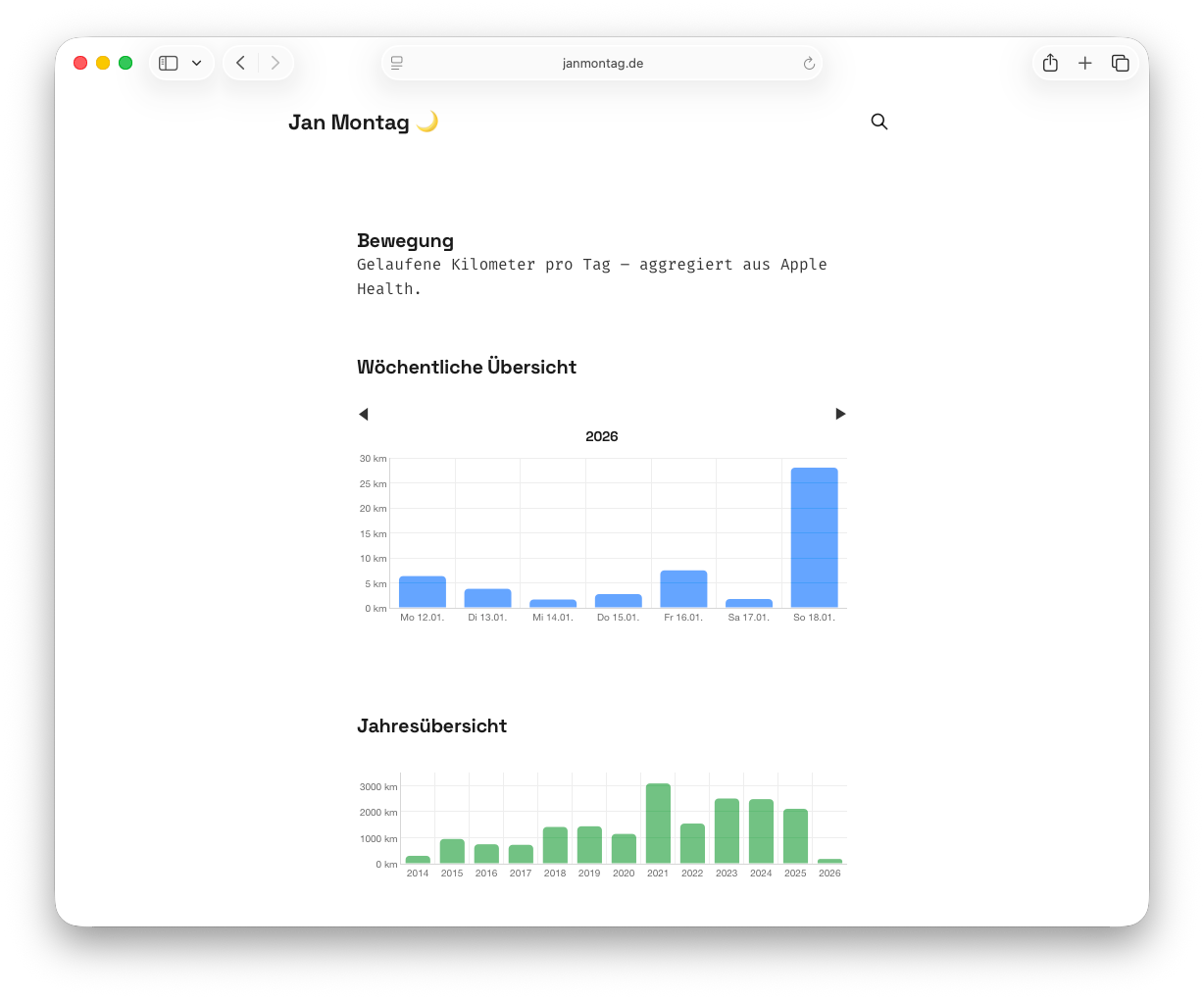1204x999 pixels.
Task: Click the green bar for 2025
Action: point(795,836)
